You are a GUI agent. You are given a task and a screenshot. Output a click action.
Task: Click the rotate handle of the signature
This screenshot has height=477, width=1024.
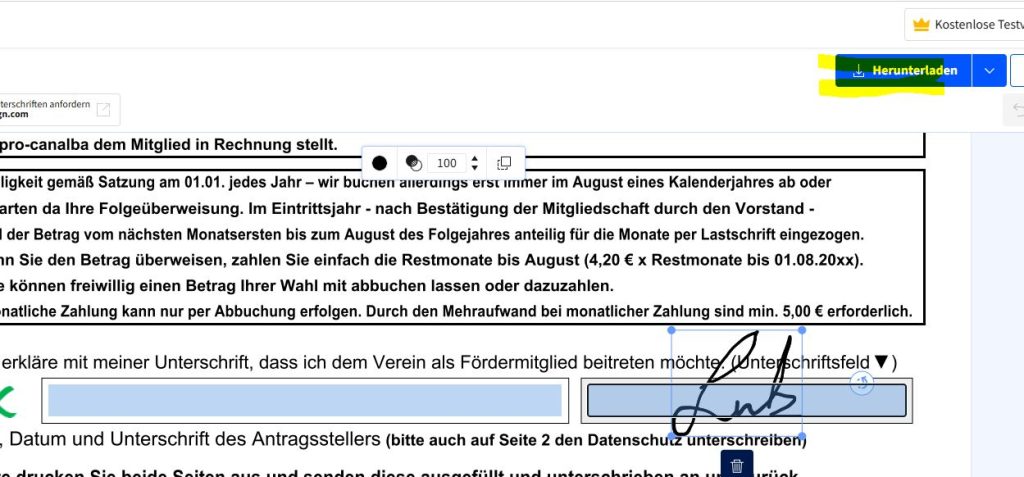point(862,383)
